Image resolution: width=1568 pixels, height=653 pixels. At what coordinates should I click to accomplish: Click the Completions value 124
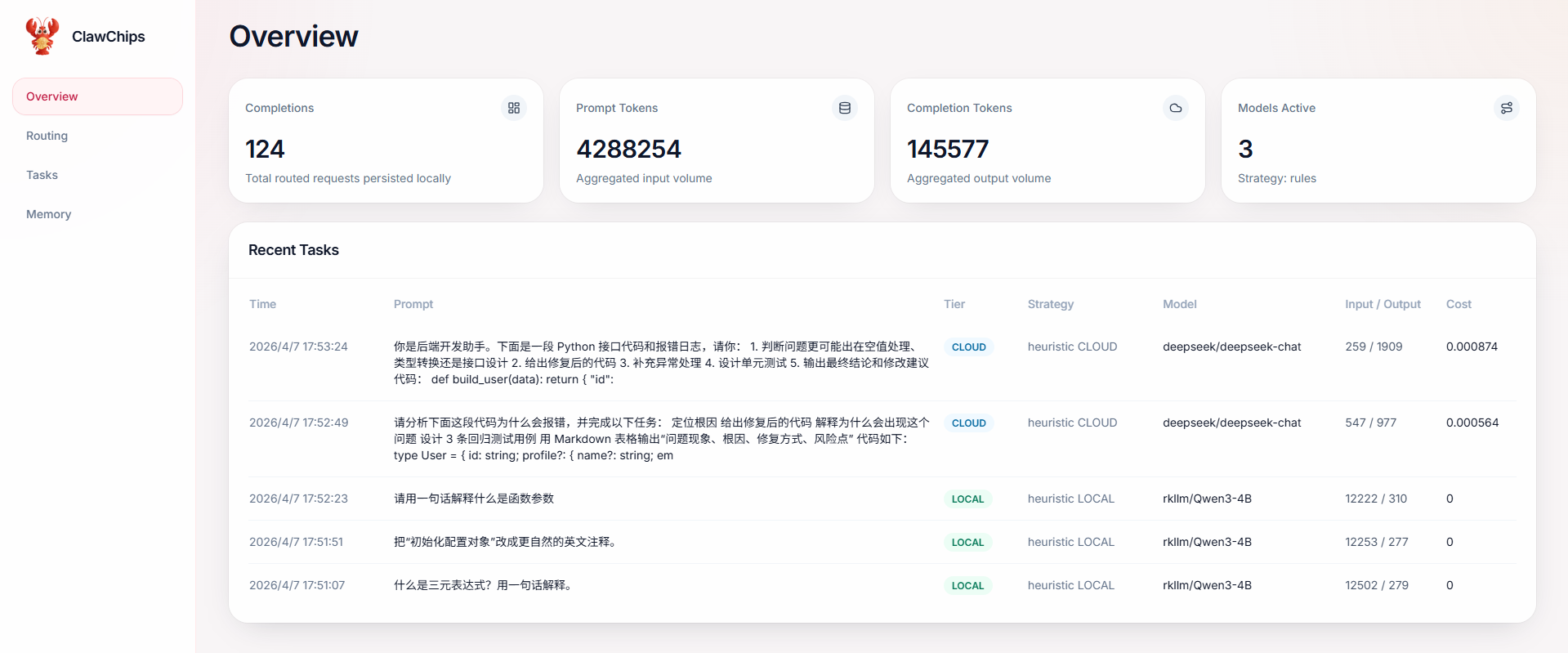pyautogui.click(x=265, y=149)
